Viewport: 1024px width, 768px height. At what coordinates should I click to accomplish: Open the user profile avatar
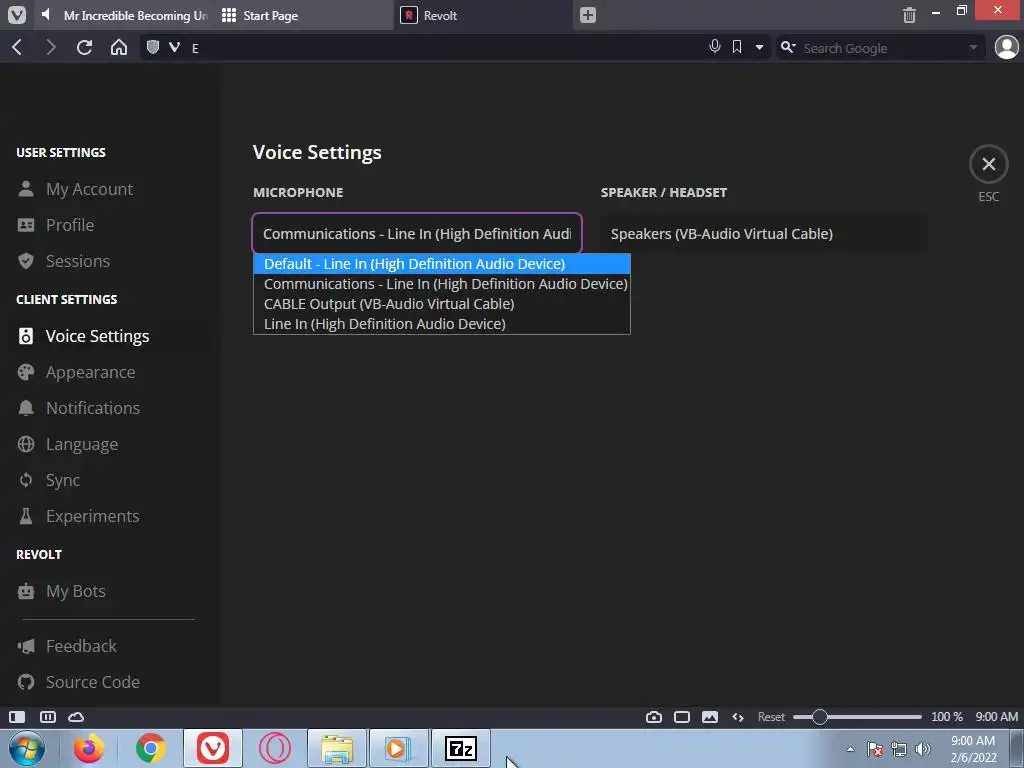pos(1006,47)
